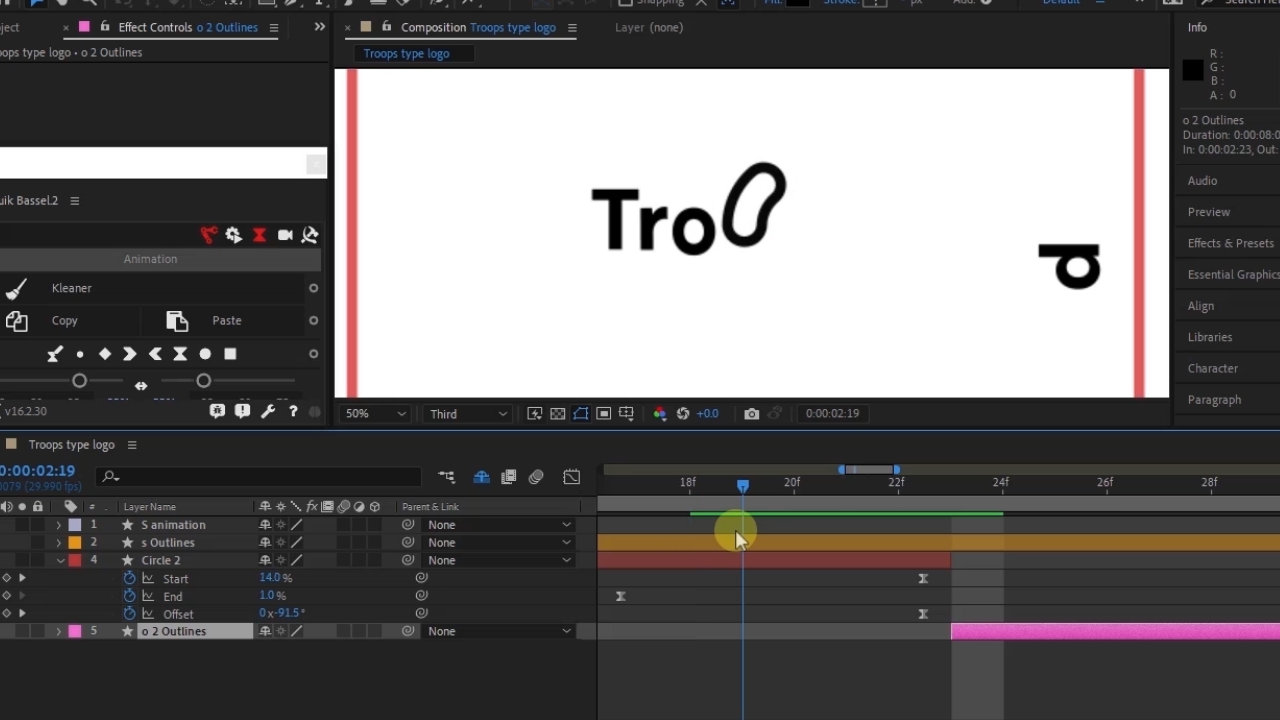Open parent dropdown for o 2 Outlines
This screenshot has width=1280, height=720.
pos(498,632)
